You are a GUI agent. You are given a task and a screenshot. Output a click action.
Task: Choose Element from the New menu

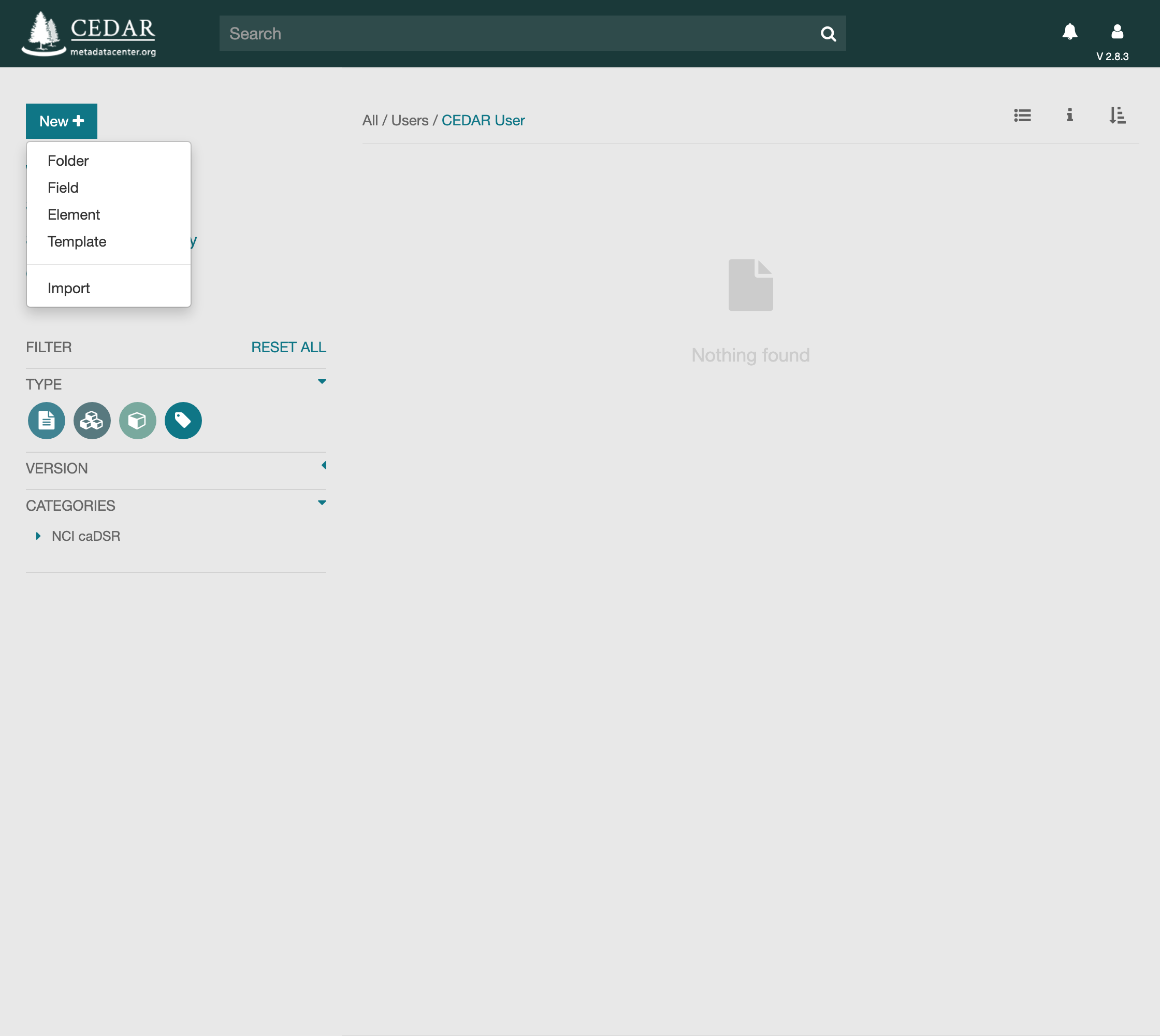(x=109, y=214)
